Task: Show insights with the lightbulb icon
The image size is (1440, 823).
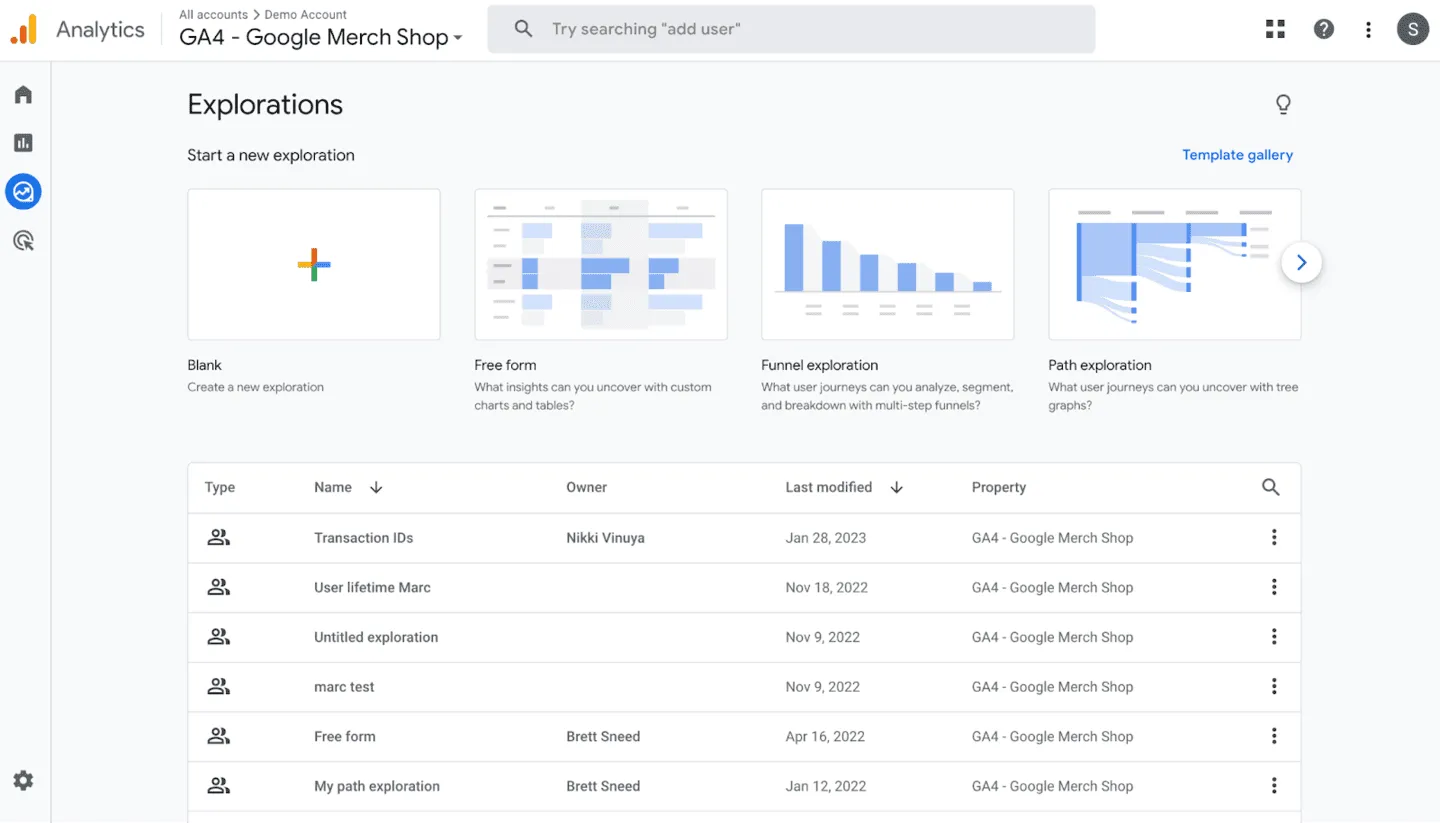Action: pyautogui.click(x=1283, y=105)
